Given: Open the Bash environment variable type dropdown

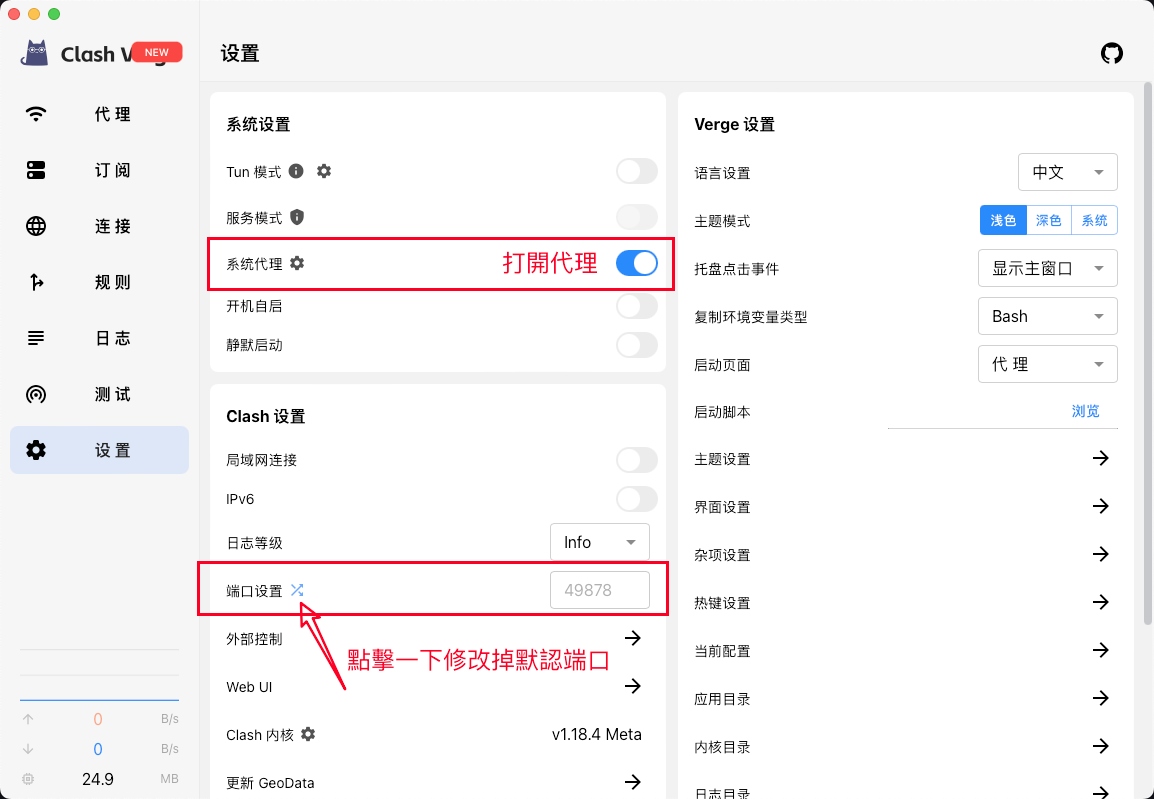Looking at the screenshot, I should 1047,316.
